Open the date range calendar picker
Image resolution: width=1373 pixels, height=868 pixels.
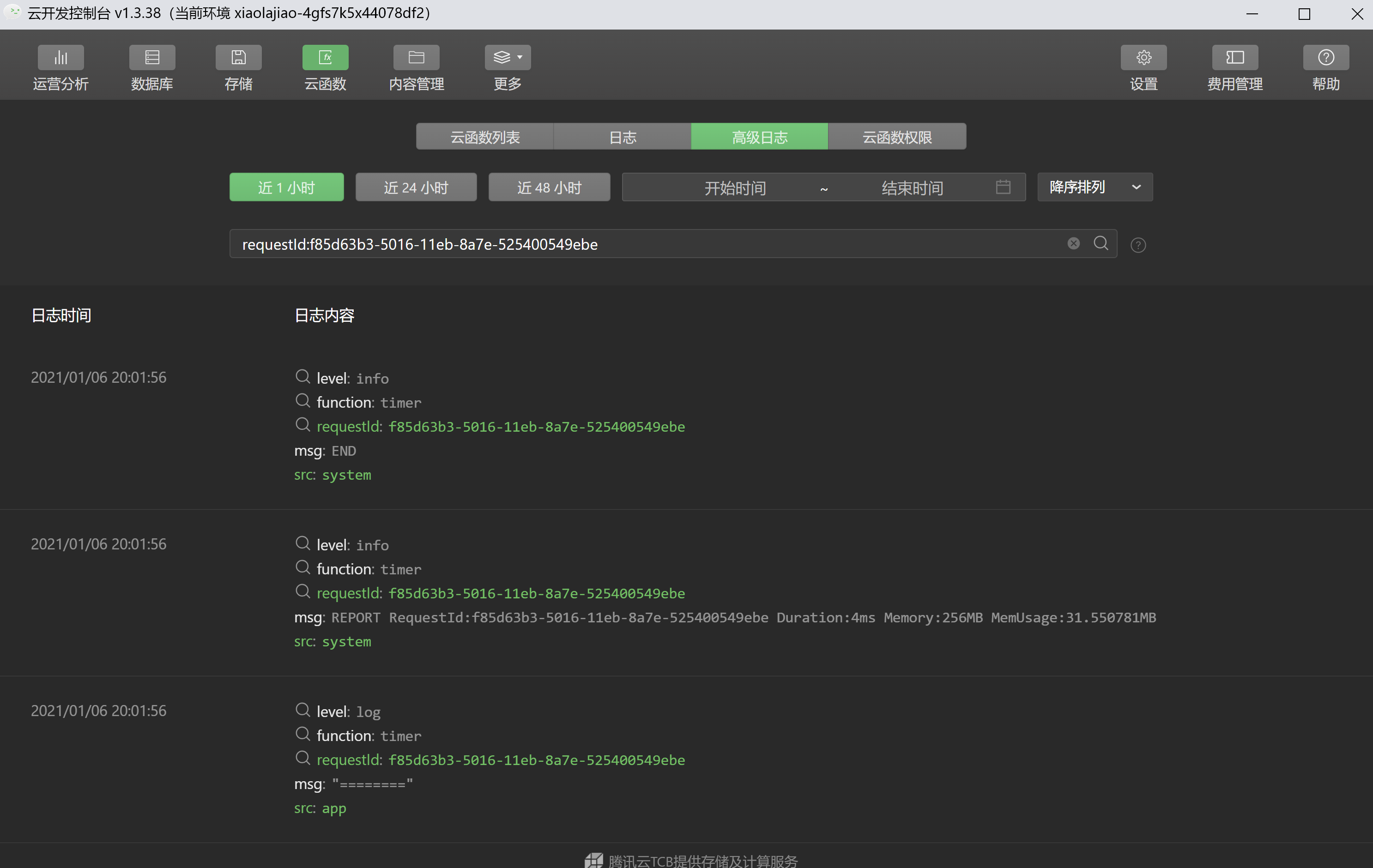point(1003,187)
